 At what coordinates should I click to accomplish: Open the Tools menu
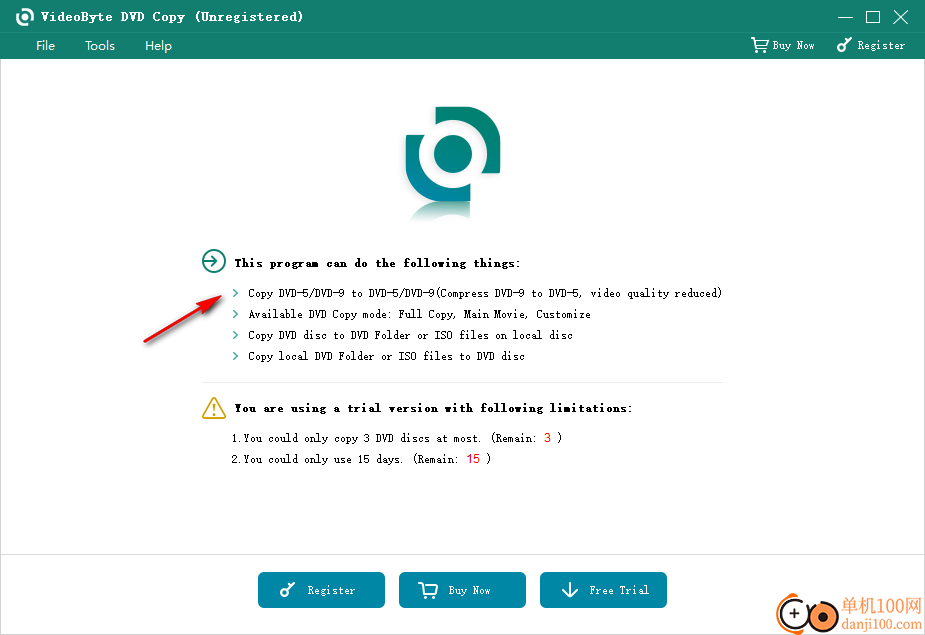100,45
